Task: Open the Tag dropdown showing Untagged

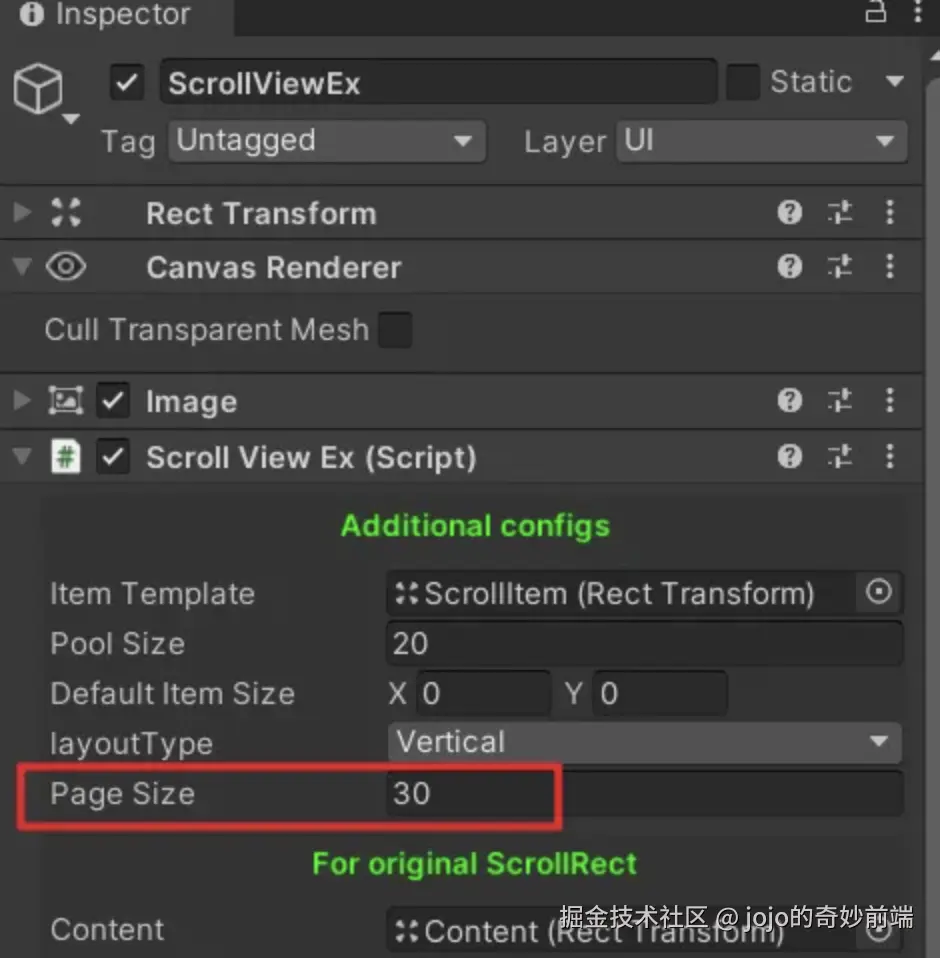Action: point(325,141)
